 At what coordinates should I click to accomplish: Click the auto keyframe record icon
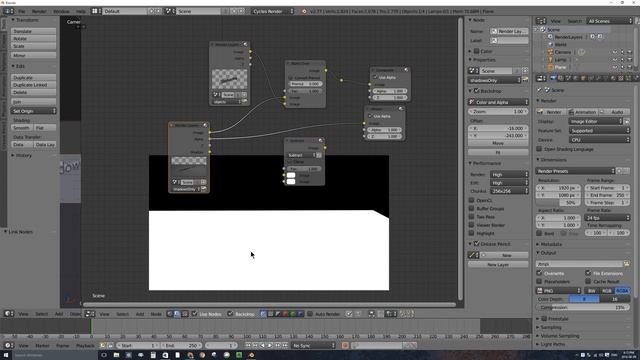tap(345, 345)
